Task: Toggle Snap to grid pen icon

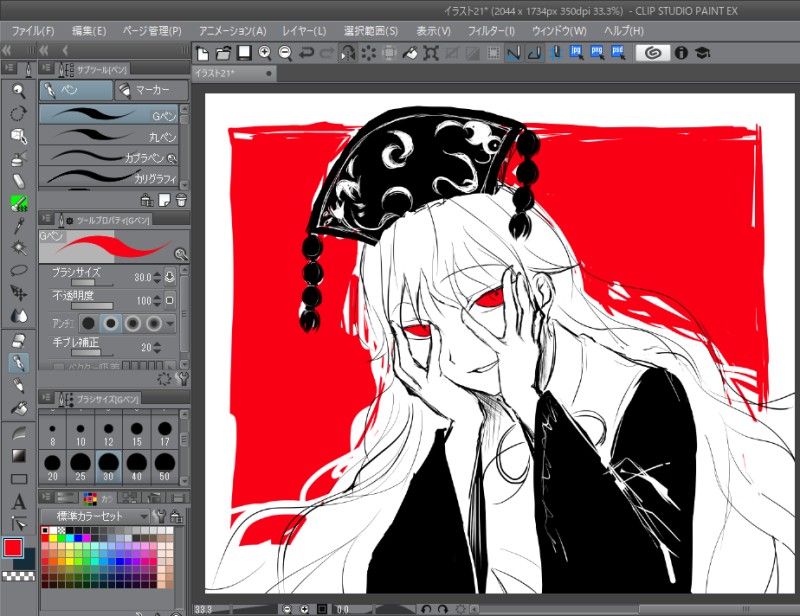Action: pyautogui.click(x=556, y=53)
